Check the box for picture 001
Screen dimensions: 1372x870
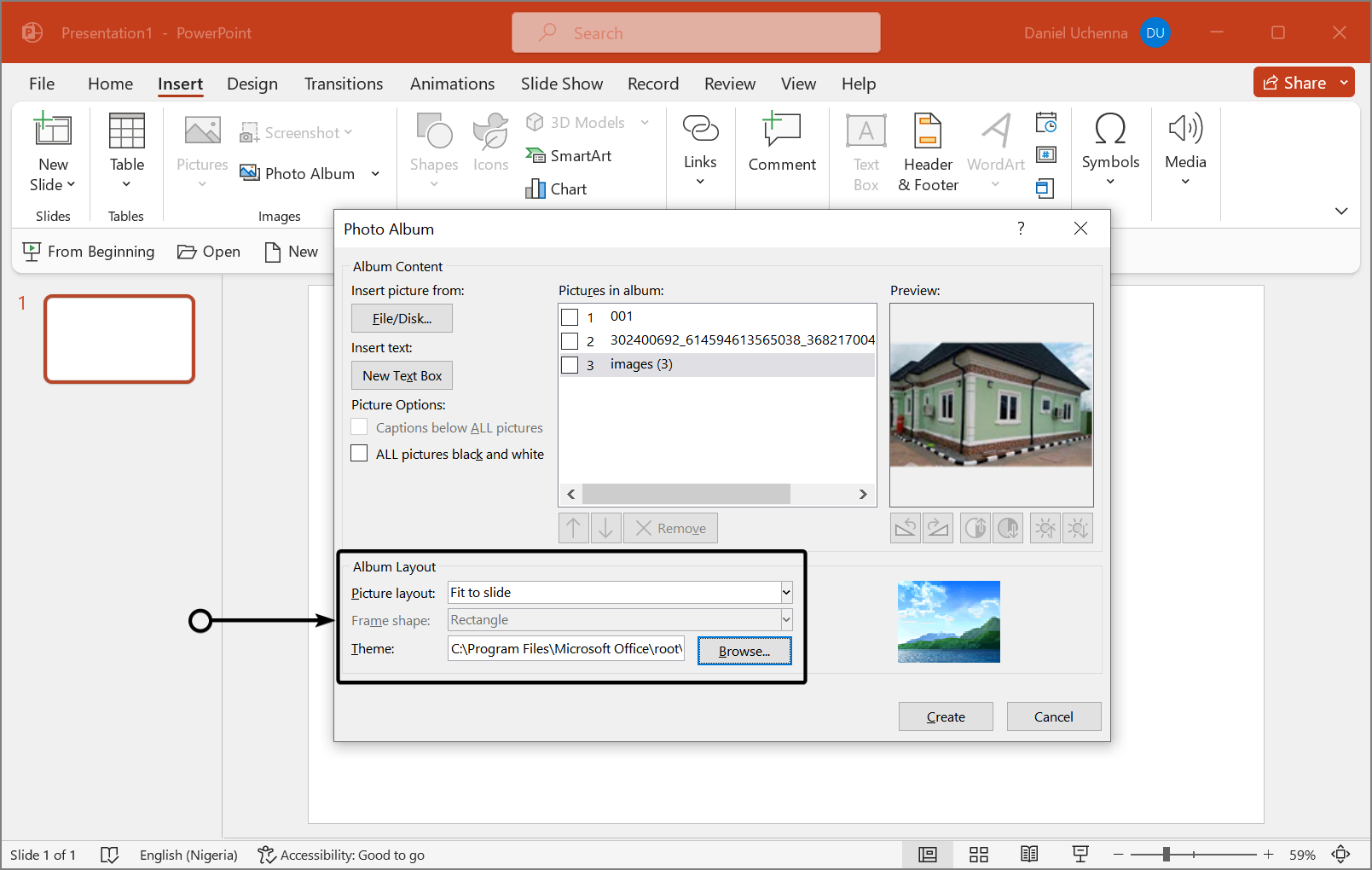tap(570, 317)
